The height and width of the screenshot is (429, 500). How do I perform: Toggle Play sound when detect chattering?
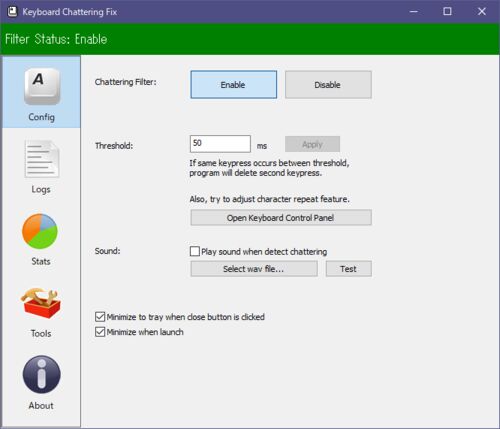click(195, 251)
